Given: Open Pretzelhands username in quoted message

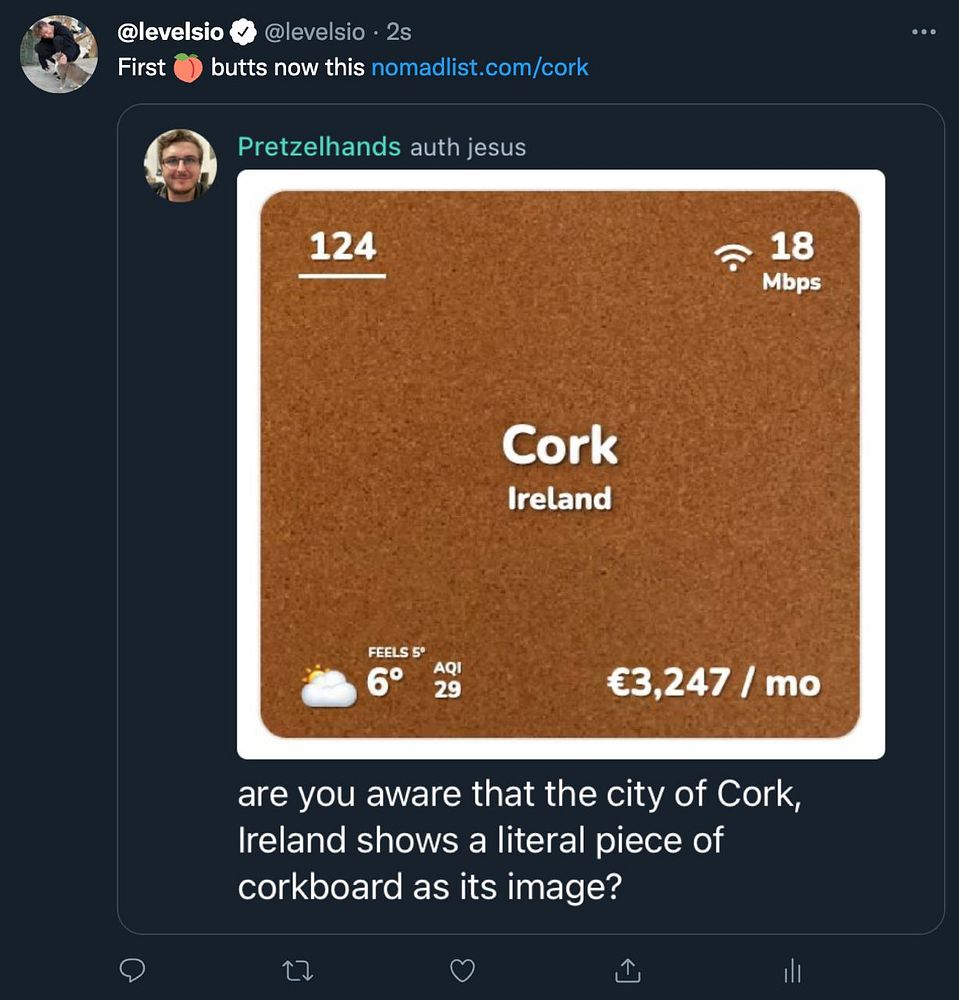Looking at the screenshot, I should [319, 147].
